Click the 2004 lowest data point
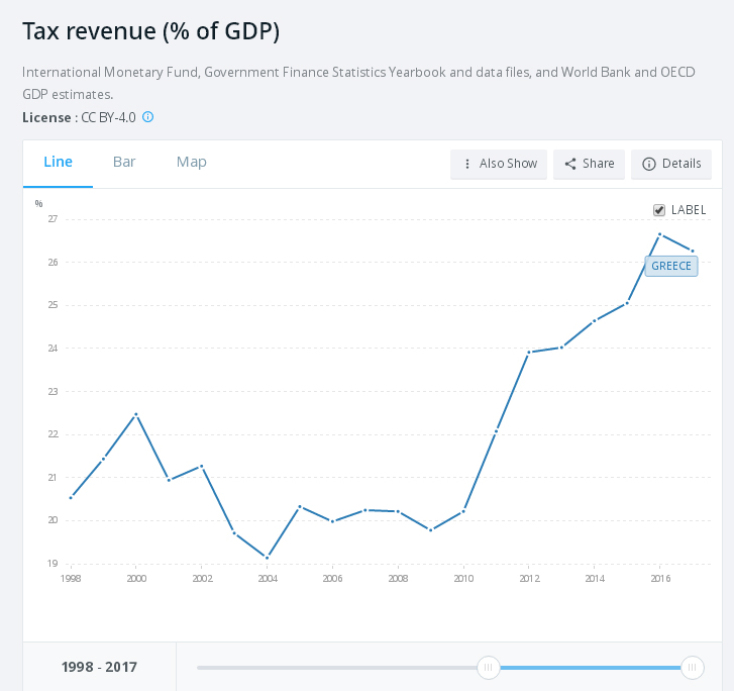The width and height of the screenshot is (734, 691). coord(267,557)
